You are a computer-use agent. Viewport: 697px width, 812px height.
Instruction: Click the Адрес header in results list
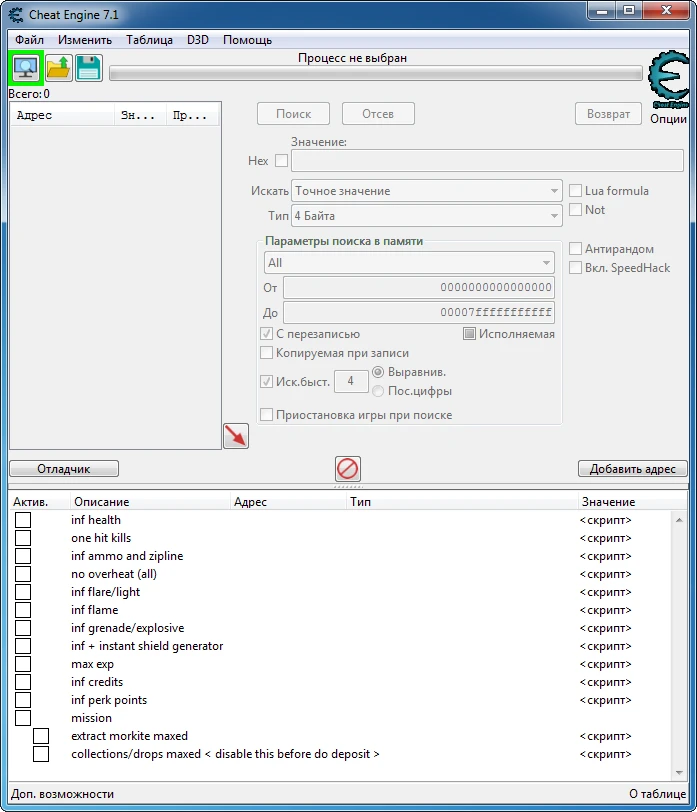click(x=63, y=115)
